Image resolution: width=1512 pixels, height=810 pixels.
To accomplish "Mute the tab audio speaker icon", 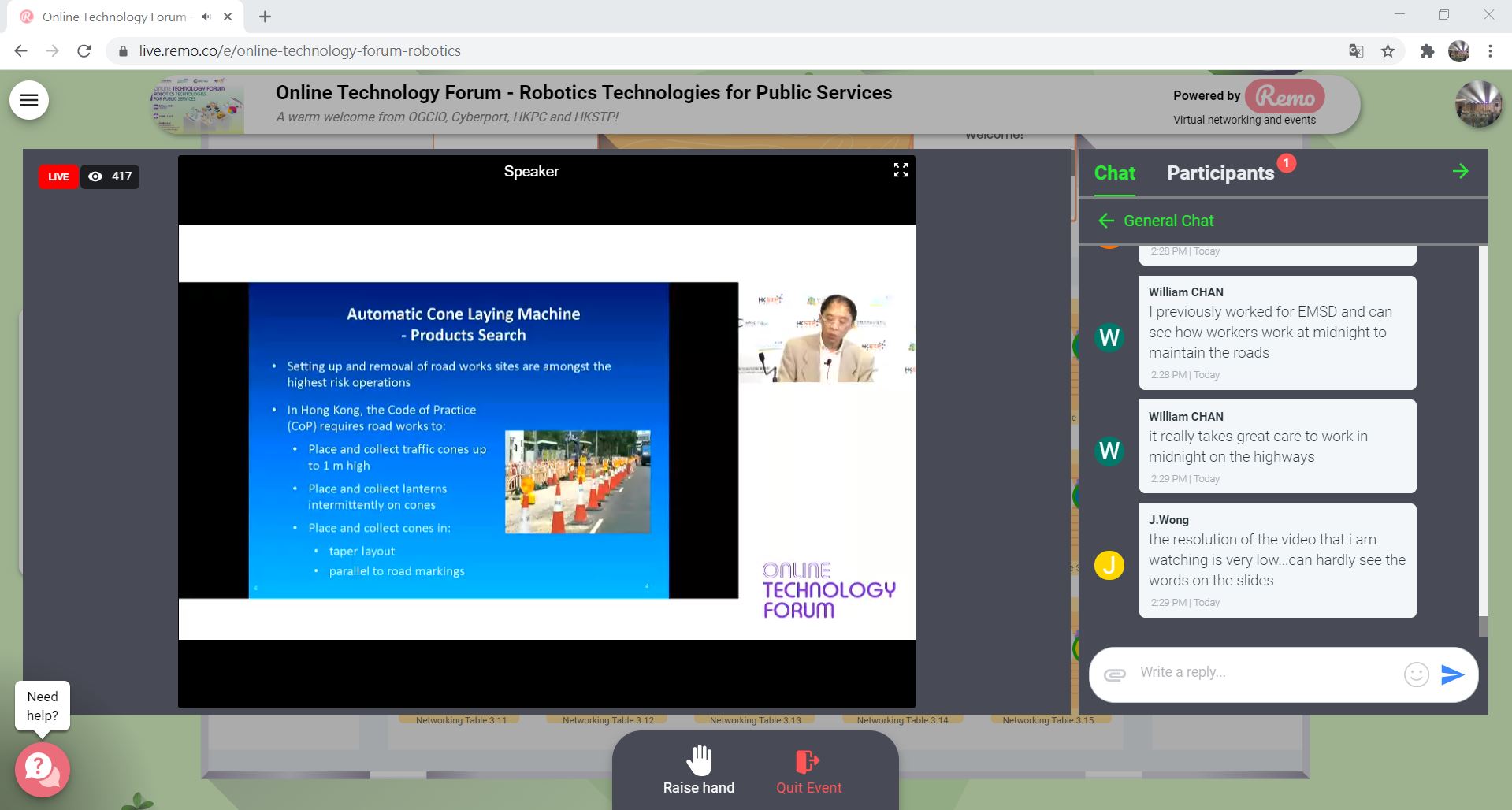I will click(206, 17).
